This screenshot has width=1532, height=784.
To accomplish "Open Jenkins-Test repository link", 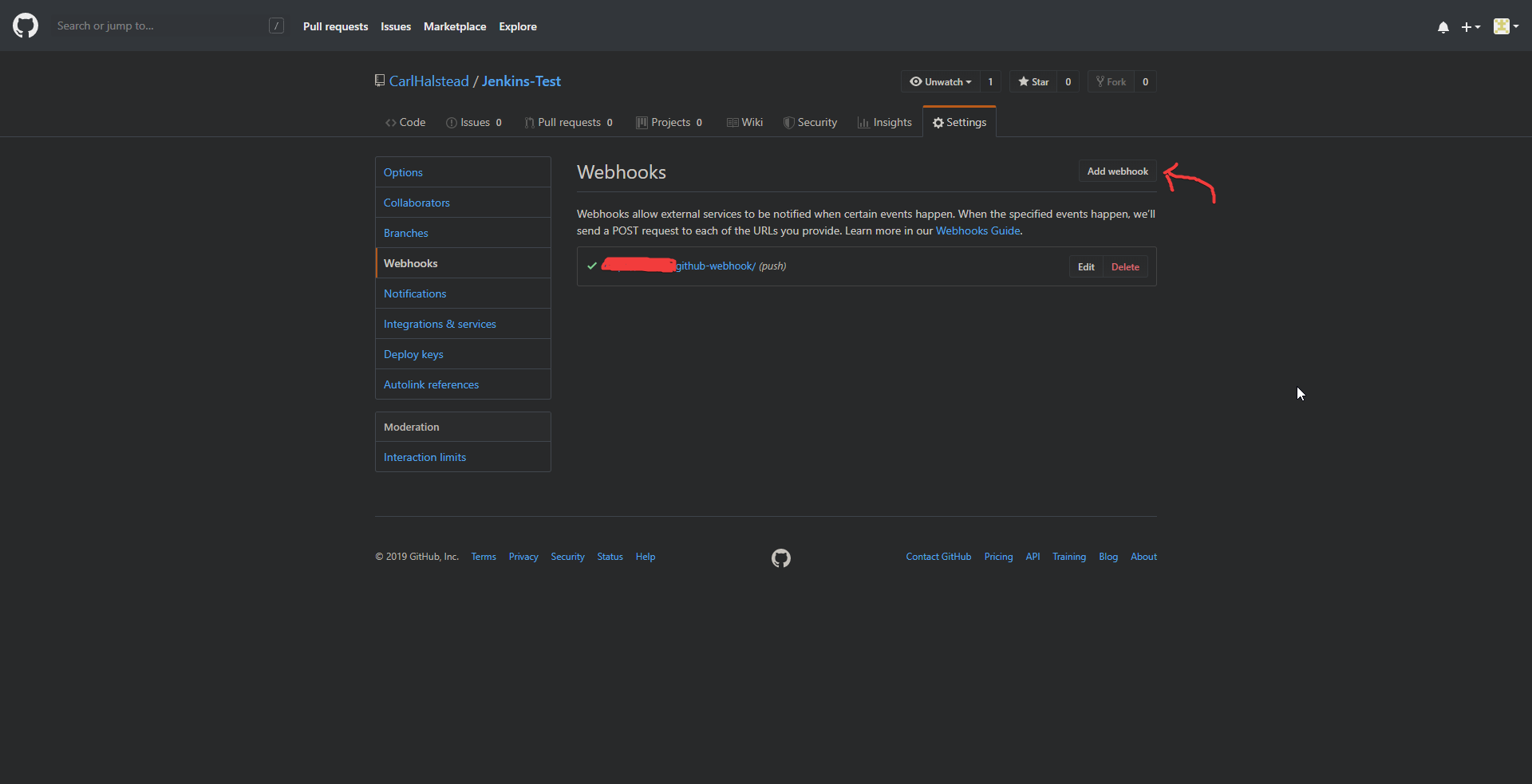I will [x=521, y=81].
